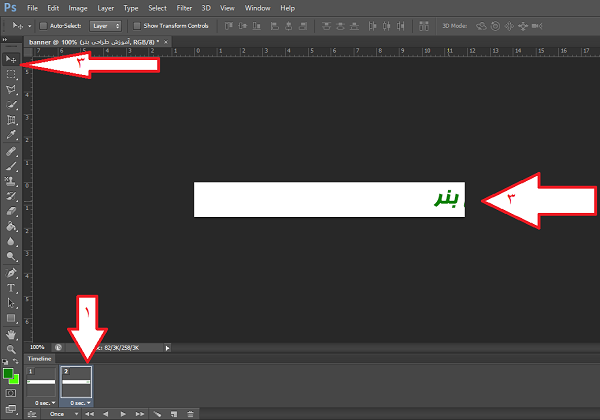Select the Rectangular Marquee tool
The width and height of the screenshot is (600, 420).
tap(11, 74)
